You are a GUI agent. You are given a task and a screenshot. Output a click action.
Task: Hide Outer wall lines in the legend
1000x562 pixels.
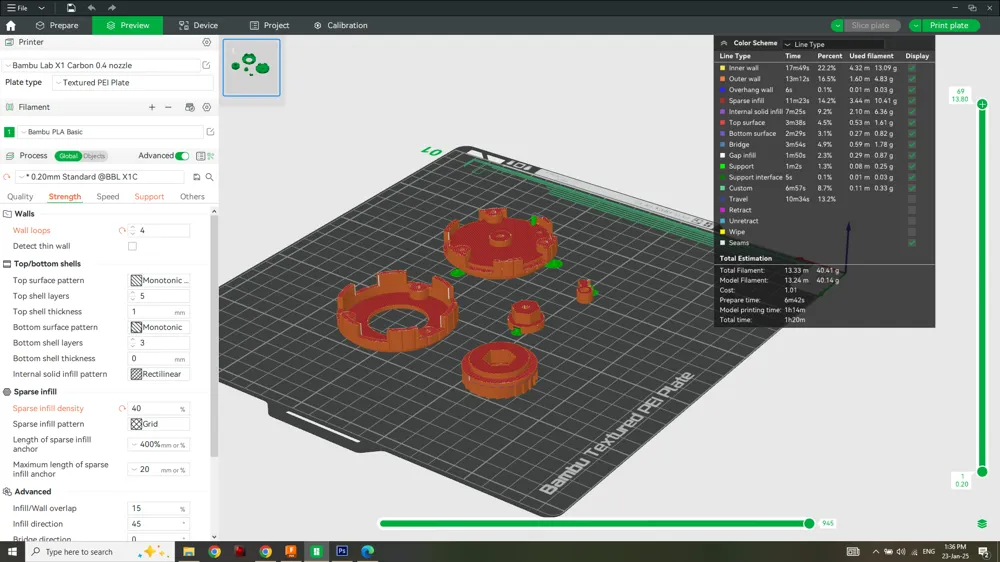(912, 78)
